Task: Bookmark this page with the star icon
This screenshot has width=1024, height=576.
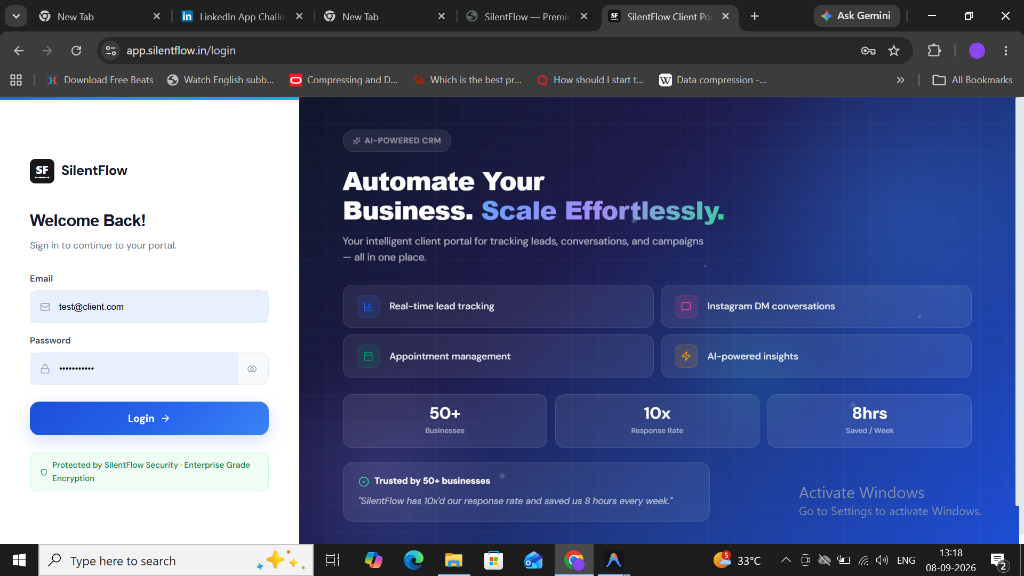Action: [894, 50]
